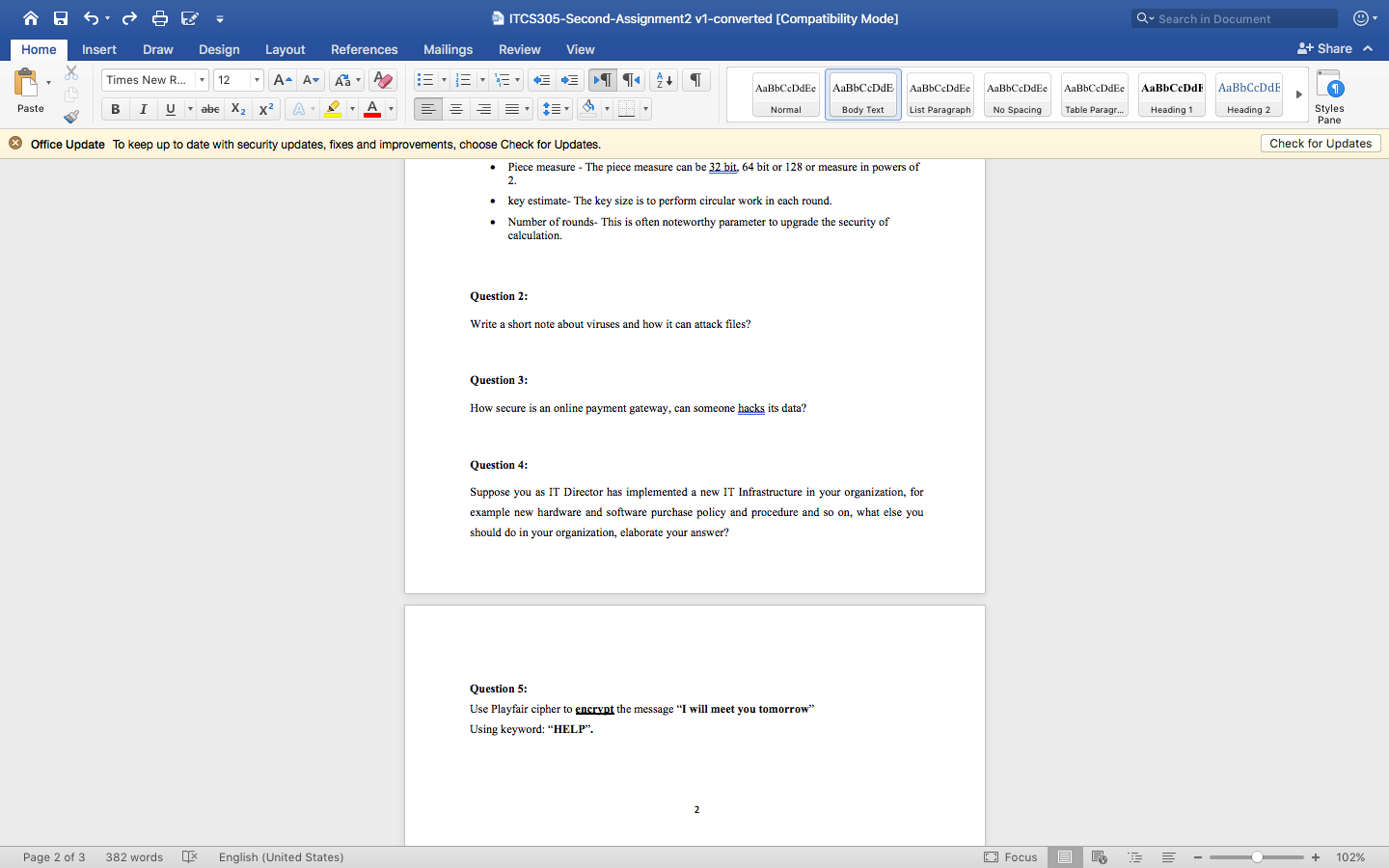Click the Share button

[1324, 48]
